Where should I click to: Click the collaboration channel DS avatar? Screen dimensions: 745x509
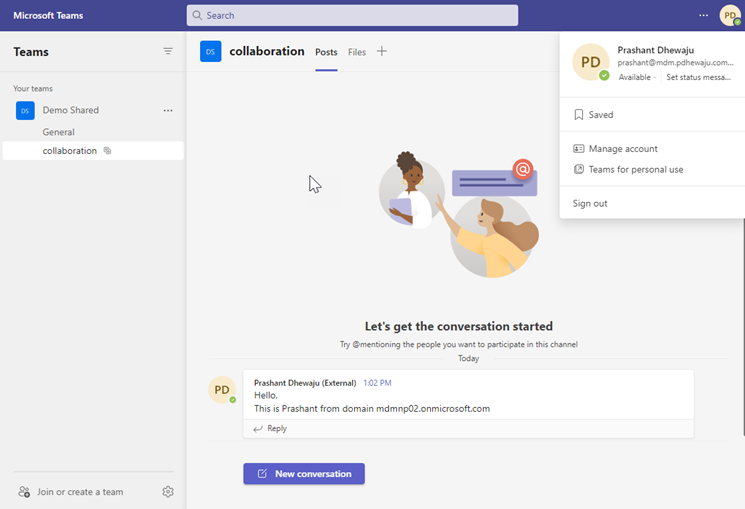pos(210,51)
